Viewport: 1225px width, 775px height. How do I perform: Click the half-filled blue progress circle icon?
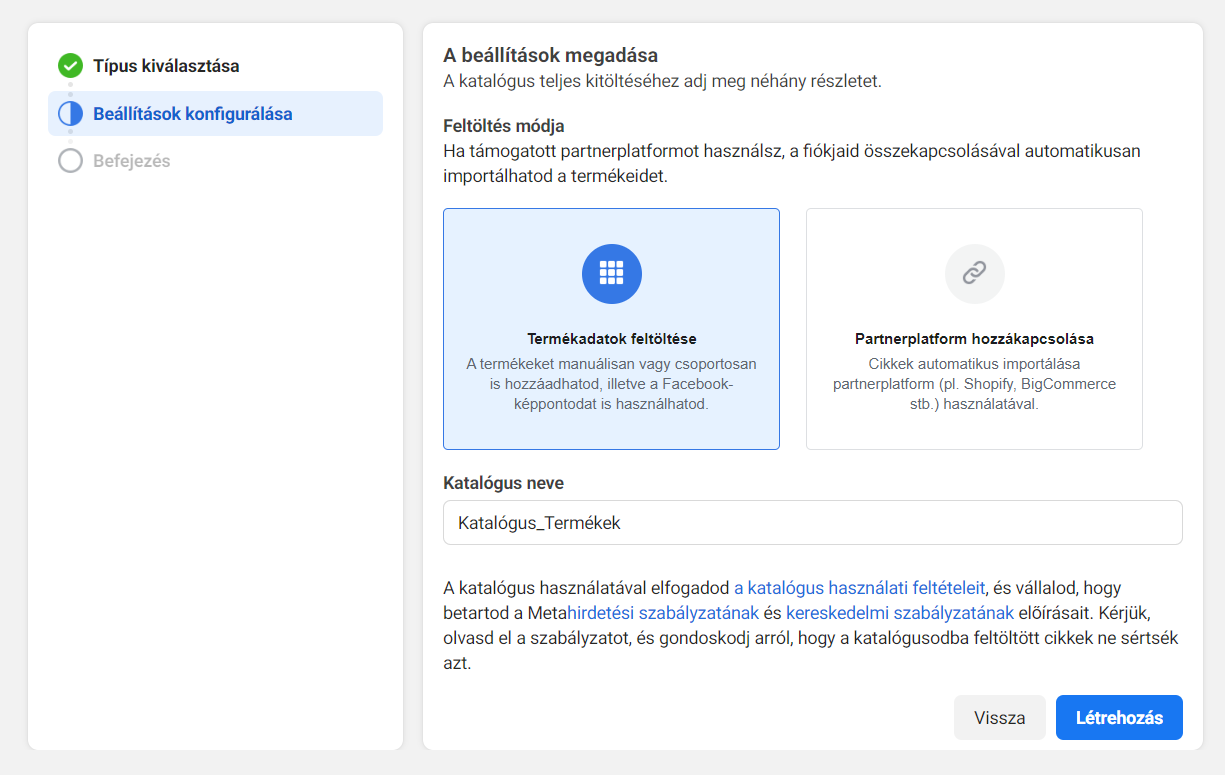70,114
